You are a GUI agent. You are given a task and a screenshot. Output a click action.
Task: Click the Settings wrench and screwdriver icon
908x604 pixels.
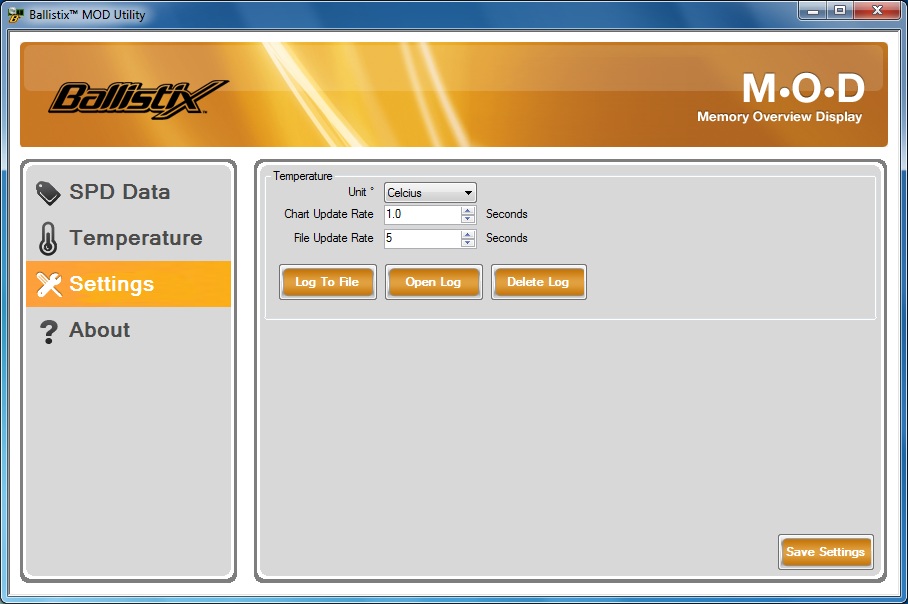(49, 284)
